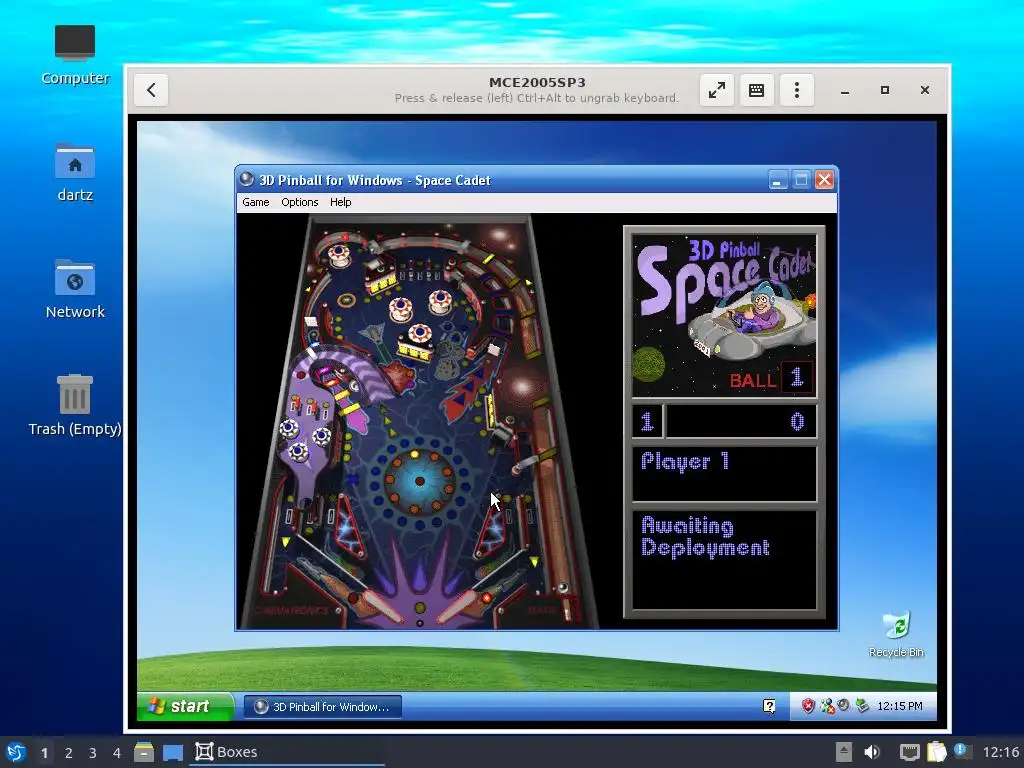The width and height of the screenshot is (1024, 768).
Task: Click the XP network connection tray icon
Action: coord(827,706)
